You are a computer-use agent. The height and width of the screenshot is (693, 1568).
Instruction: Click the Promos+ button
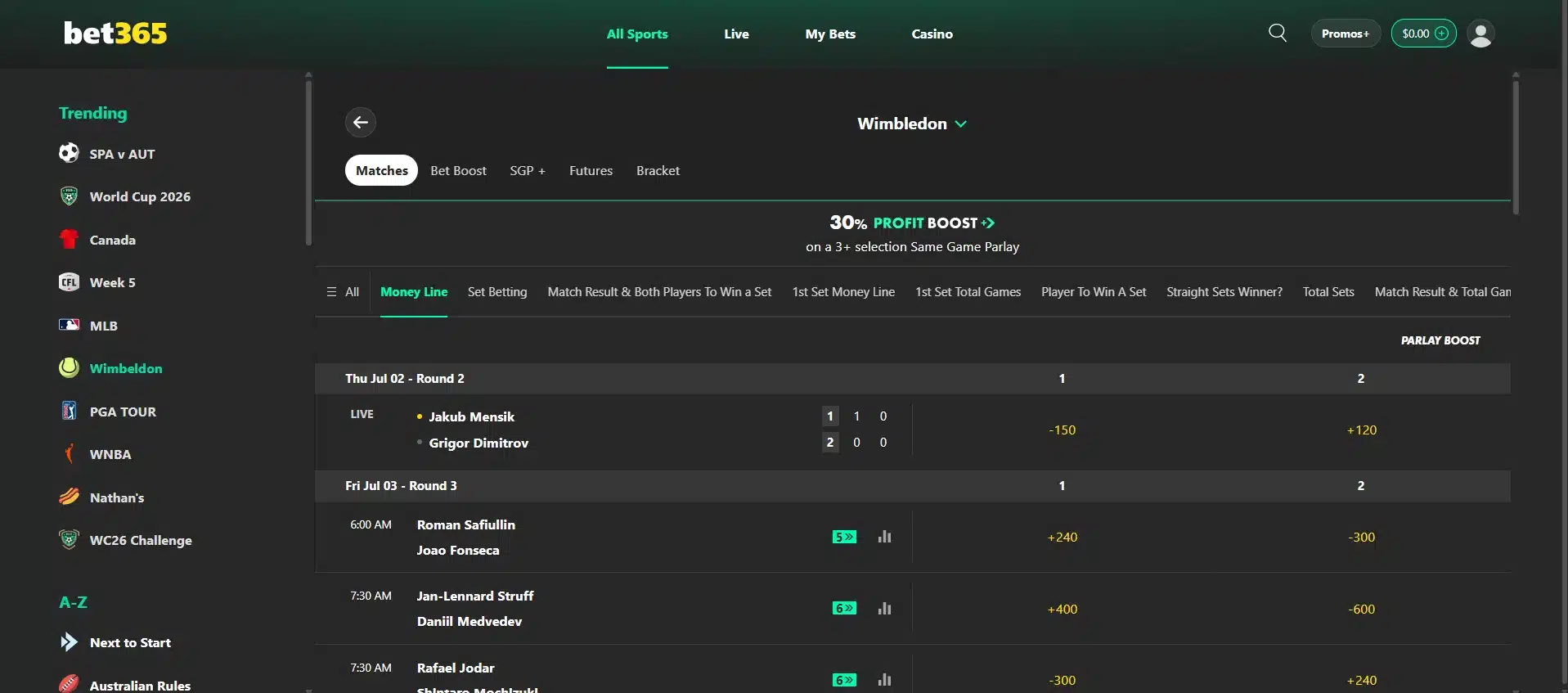click(1346, 34)
